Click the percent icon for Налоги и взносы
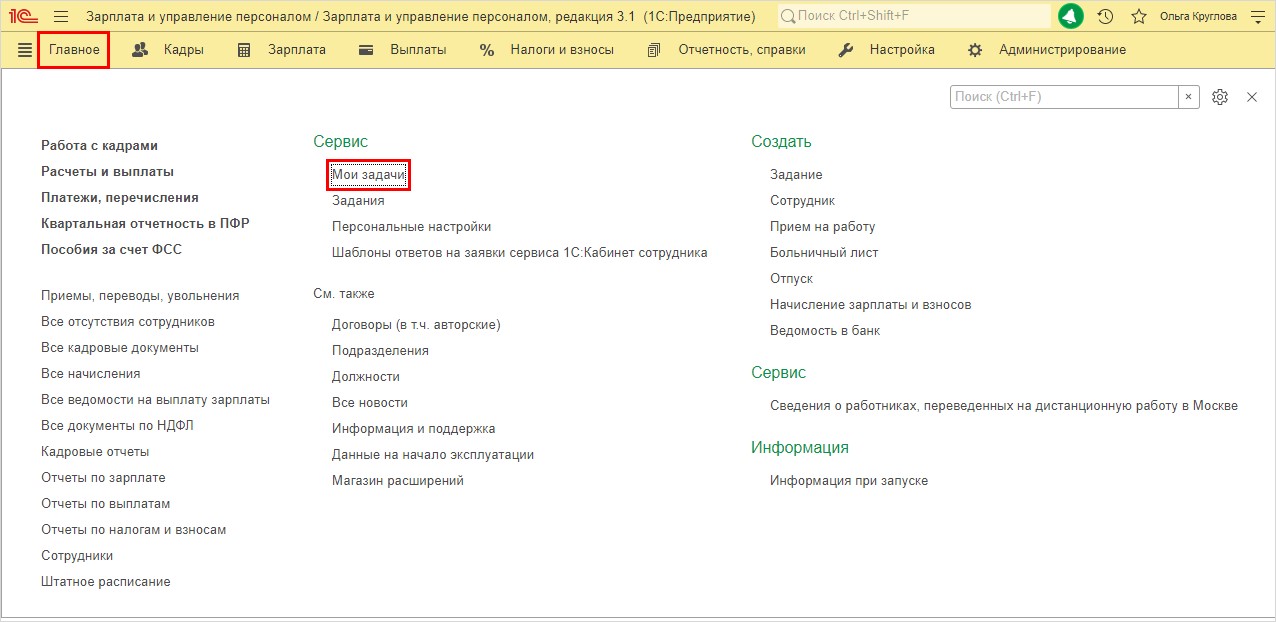 487,50
